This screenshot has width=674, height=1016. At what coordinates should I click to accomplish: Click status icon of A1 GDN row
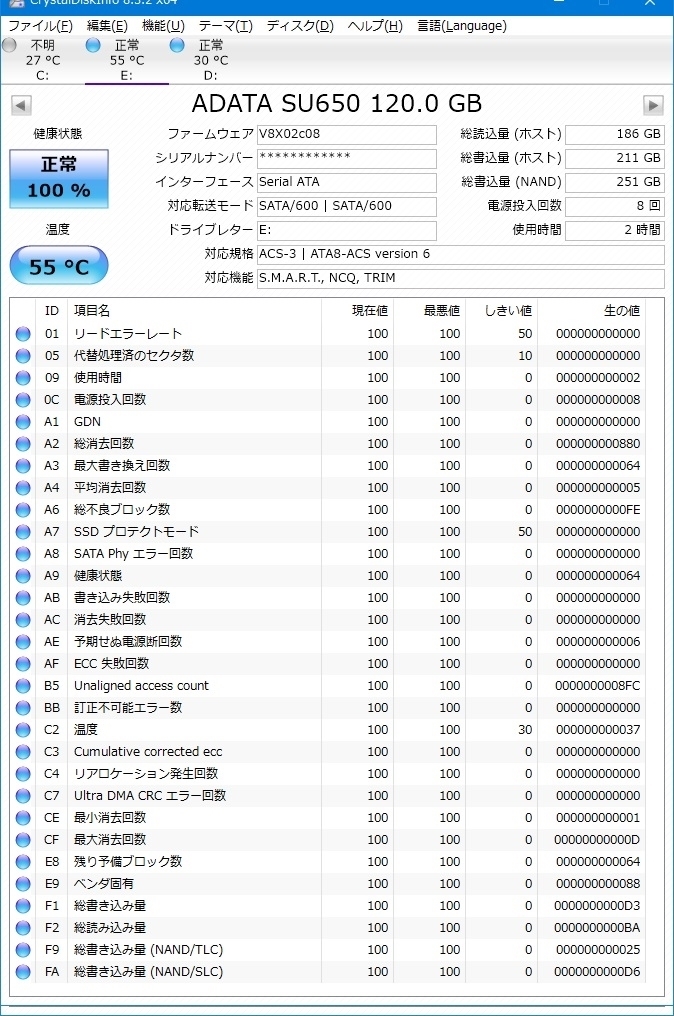(x=23, y=422)
